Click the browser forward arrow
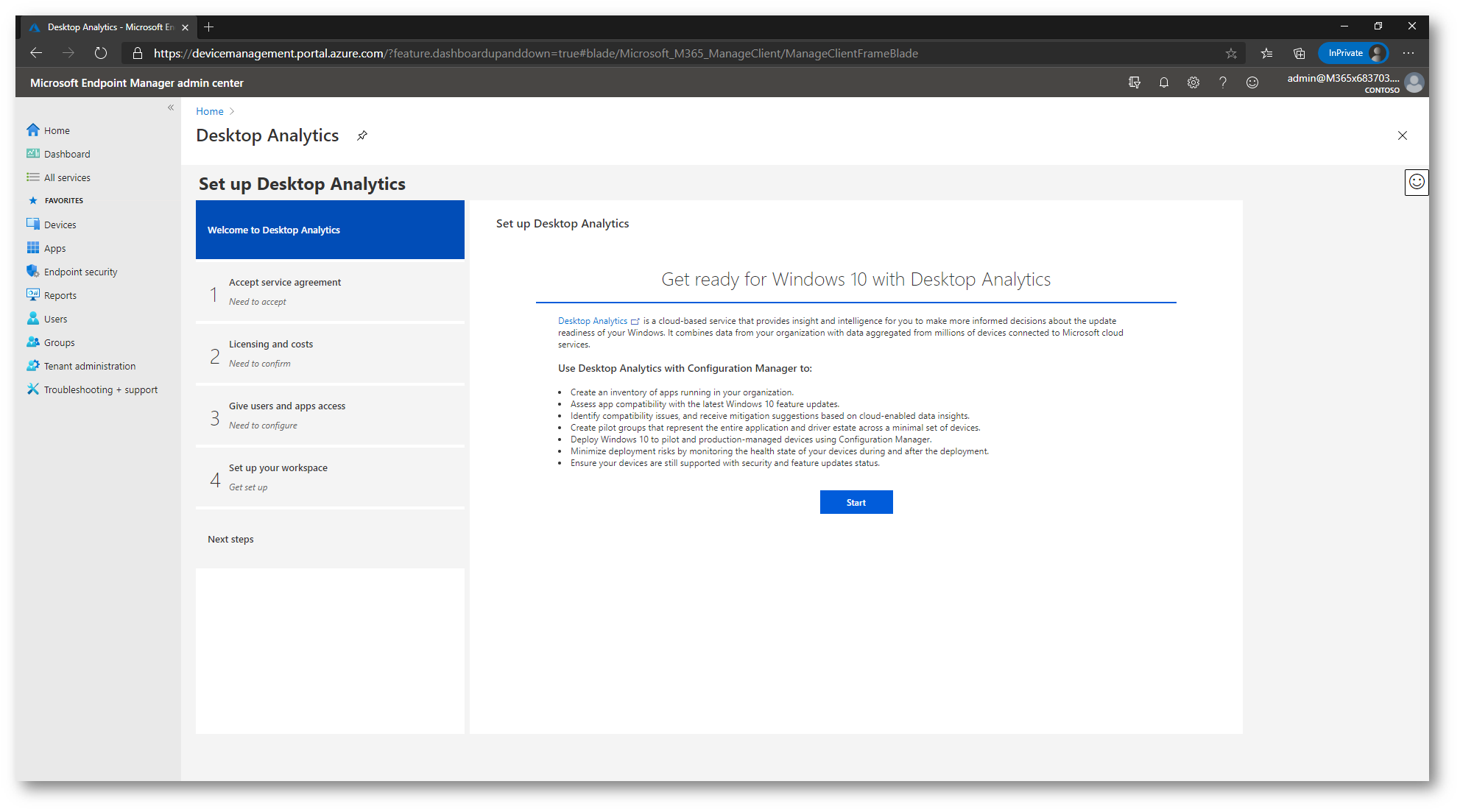The height and width of the screenshot is (812, 1460). (68, 53)
